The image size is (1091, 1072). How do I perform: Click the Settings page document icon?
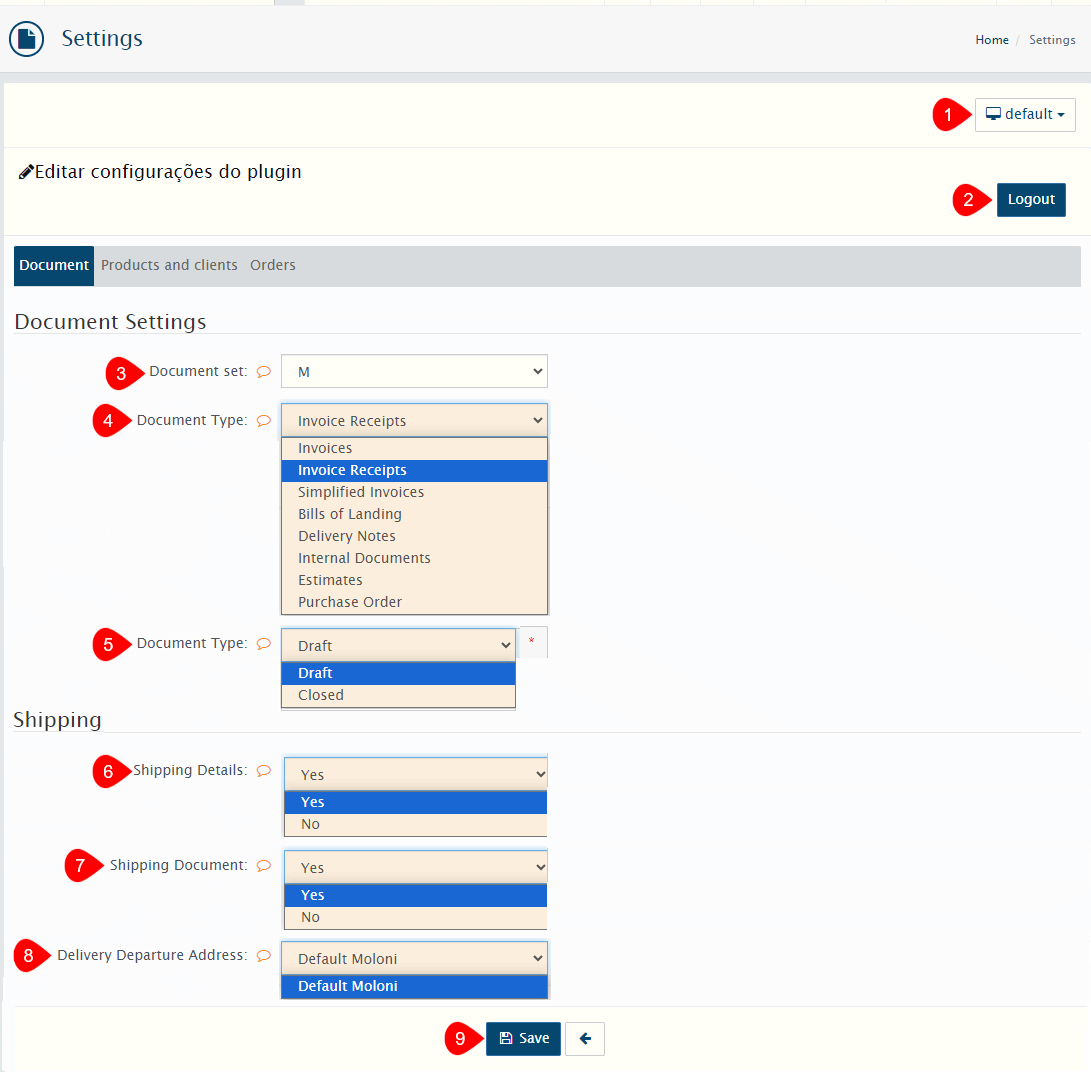point(26,39)
